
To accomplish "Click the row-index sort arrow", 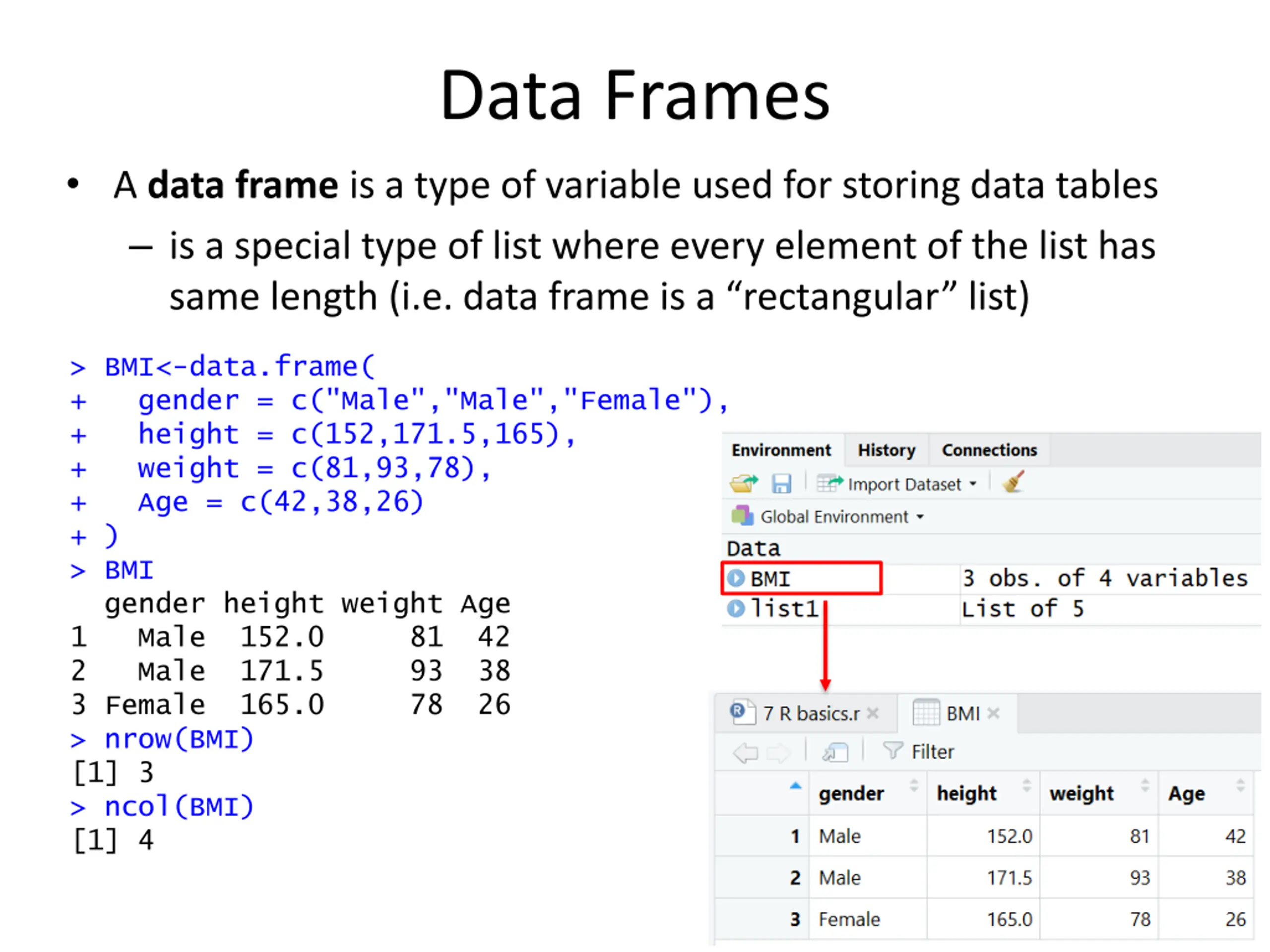I will 795,786.
